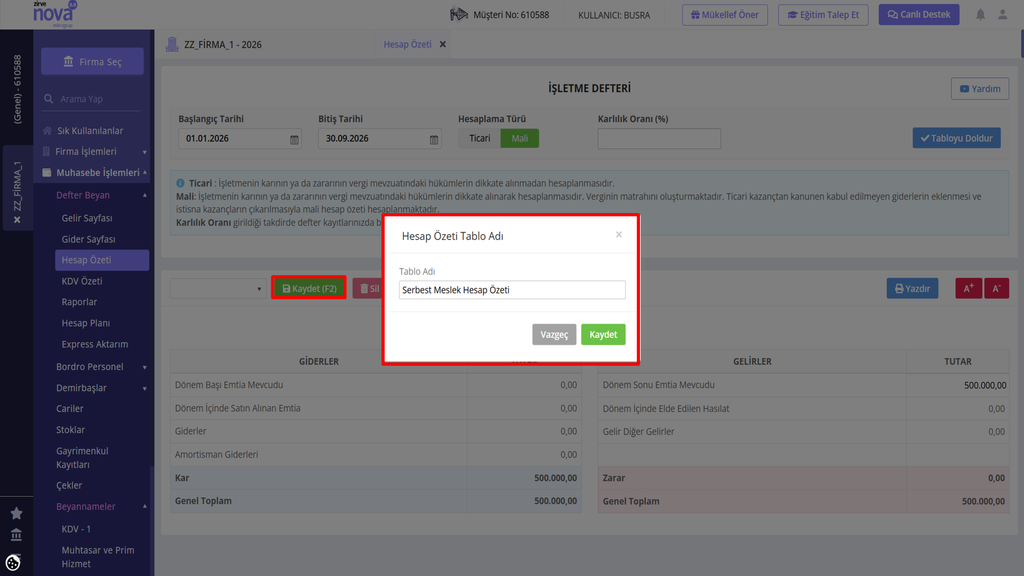Viewport: 1024px width, 576px height.
Task: Click the Karlılık Oranı input field
Action: (659, 138)
